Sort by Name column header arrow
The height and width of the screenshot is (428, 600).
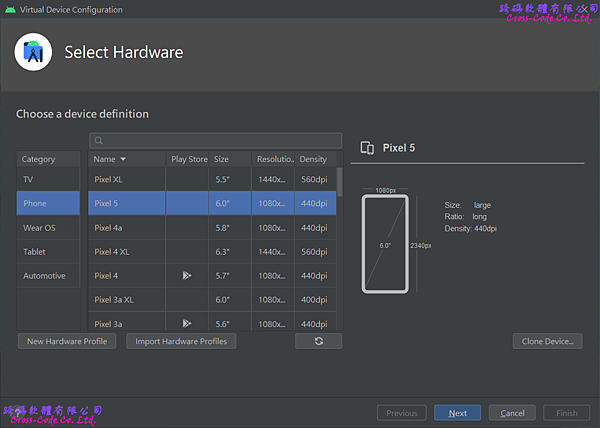(123, 159)
